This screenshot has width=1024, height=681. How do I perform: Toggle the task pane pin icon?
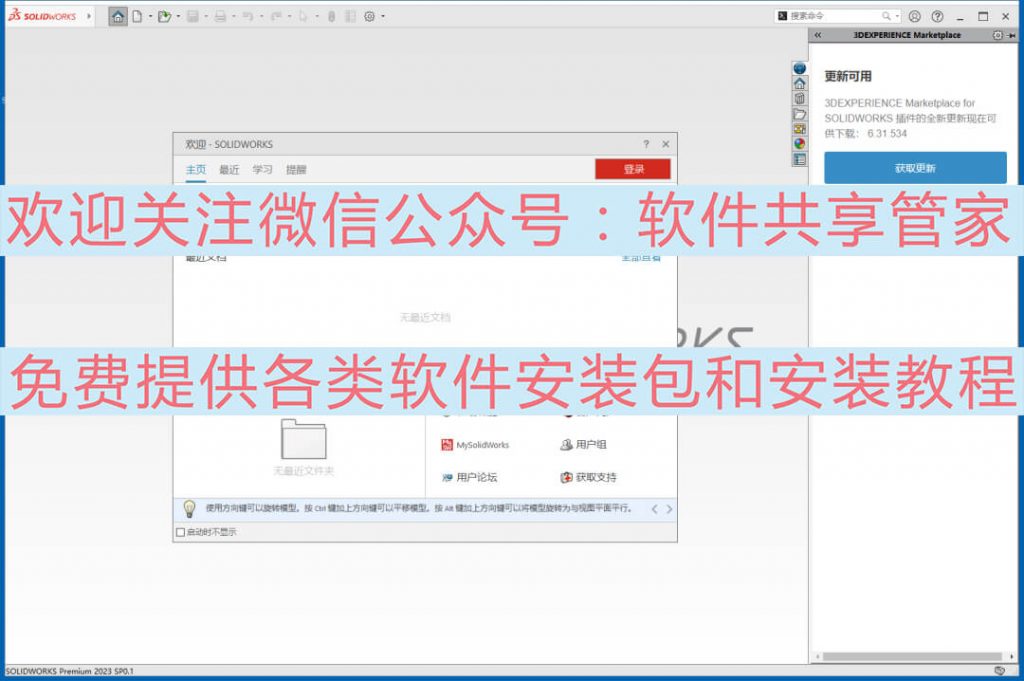pos(1012,35)
